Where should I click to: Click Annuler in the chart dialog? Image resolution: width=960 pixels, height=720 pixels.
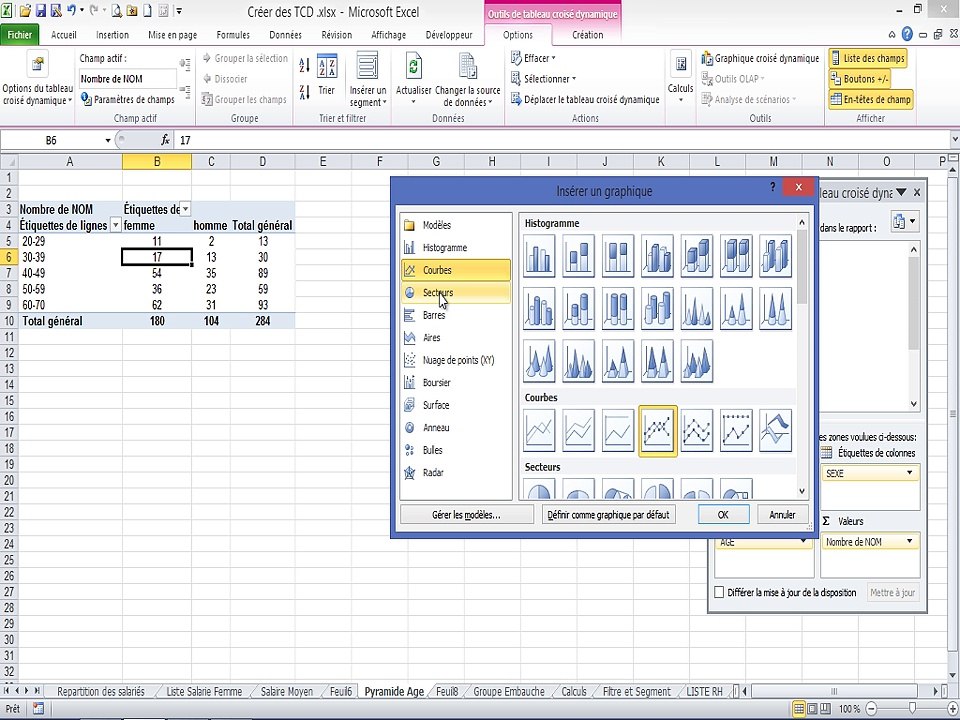(x=782, y=514)
